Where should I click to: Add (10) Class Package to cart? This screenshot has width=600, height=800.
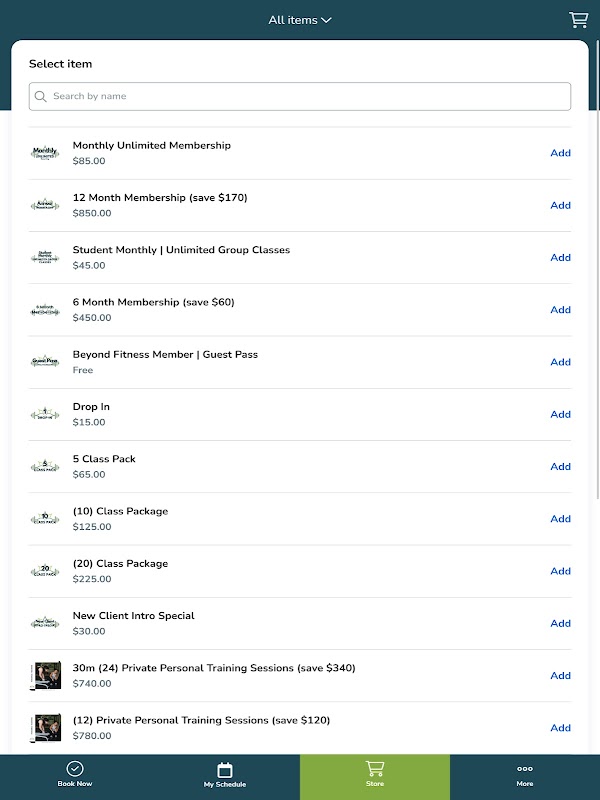pyautogui.click(x=560, y=519)
